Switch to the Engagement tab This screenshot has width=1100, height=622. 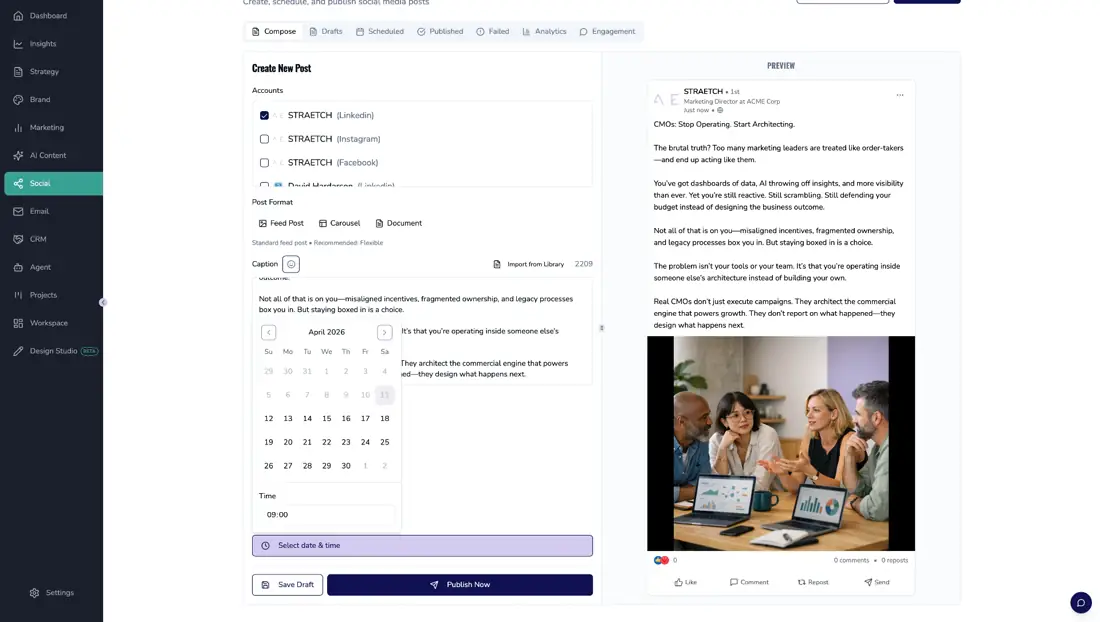click(608, 32)
